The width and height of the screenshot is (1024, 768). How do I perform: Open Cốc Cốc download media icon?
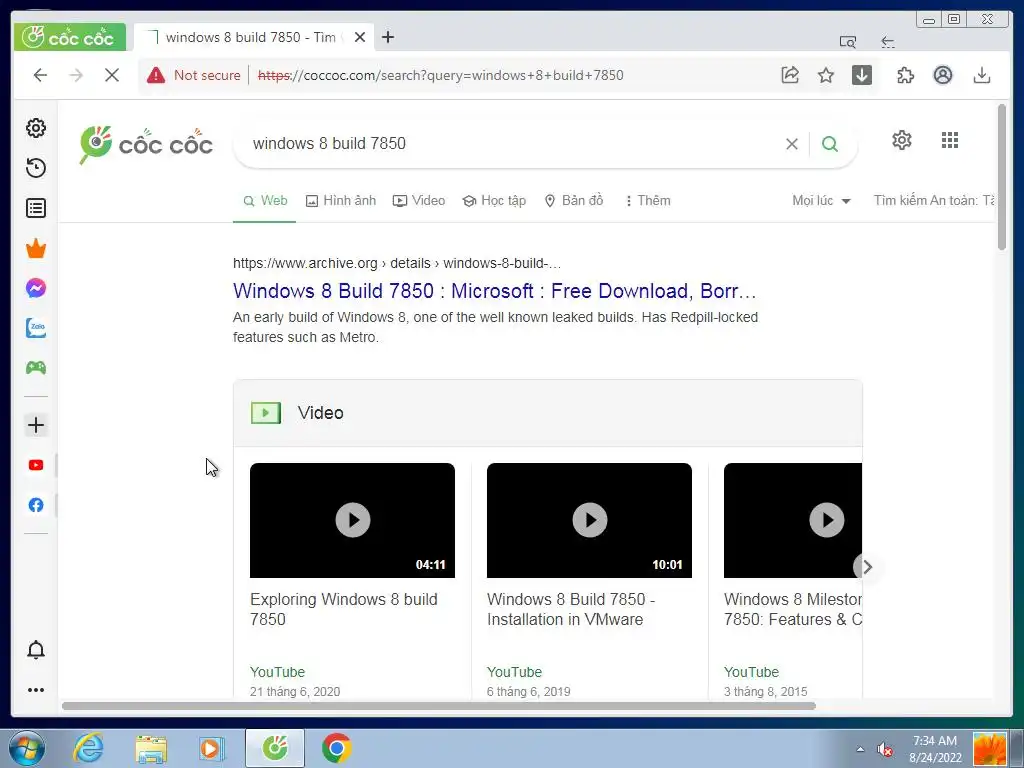(862, 75)
